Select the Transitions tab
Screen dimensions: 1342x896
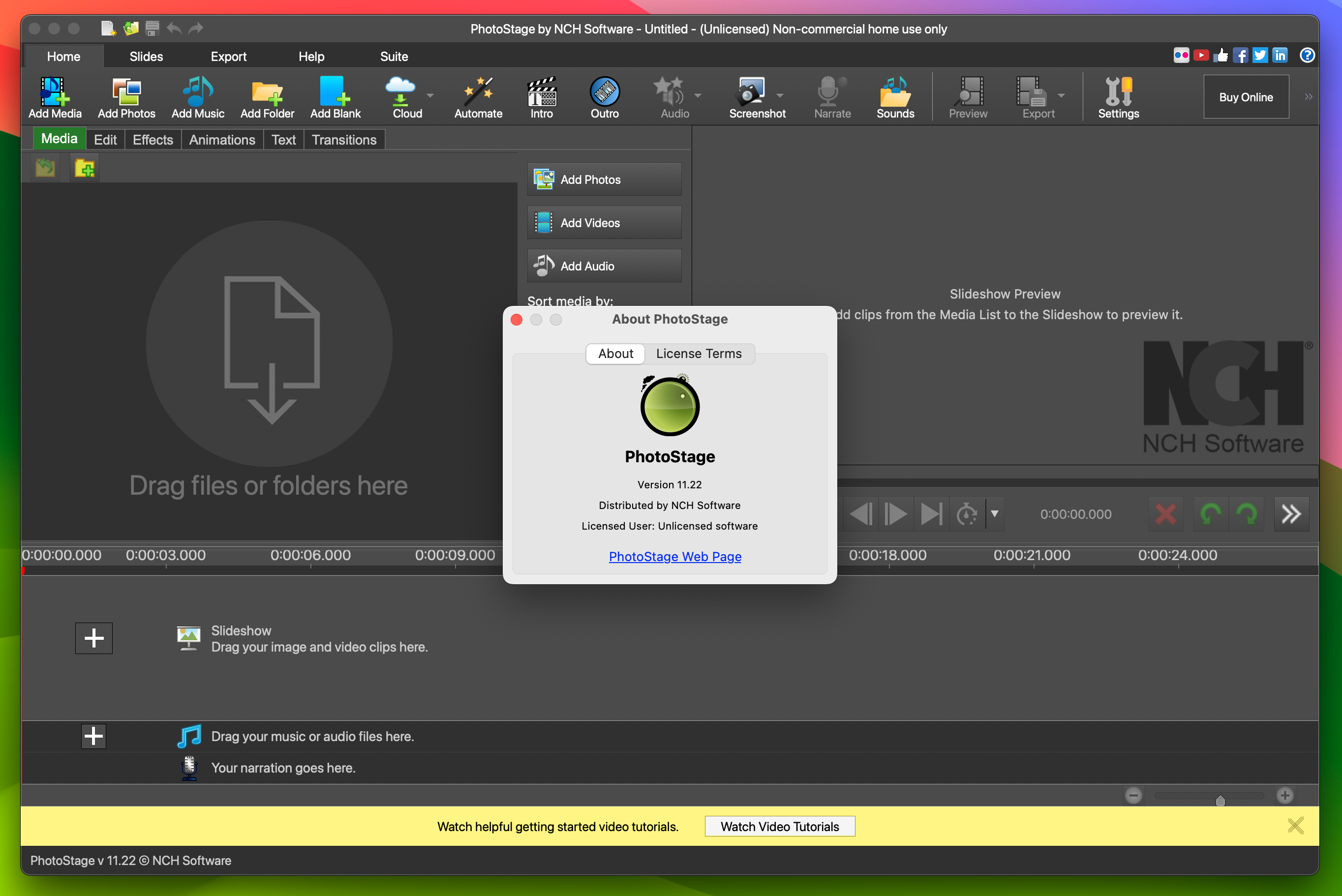(x=343, y=139)
